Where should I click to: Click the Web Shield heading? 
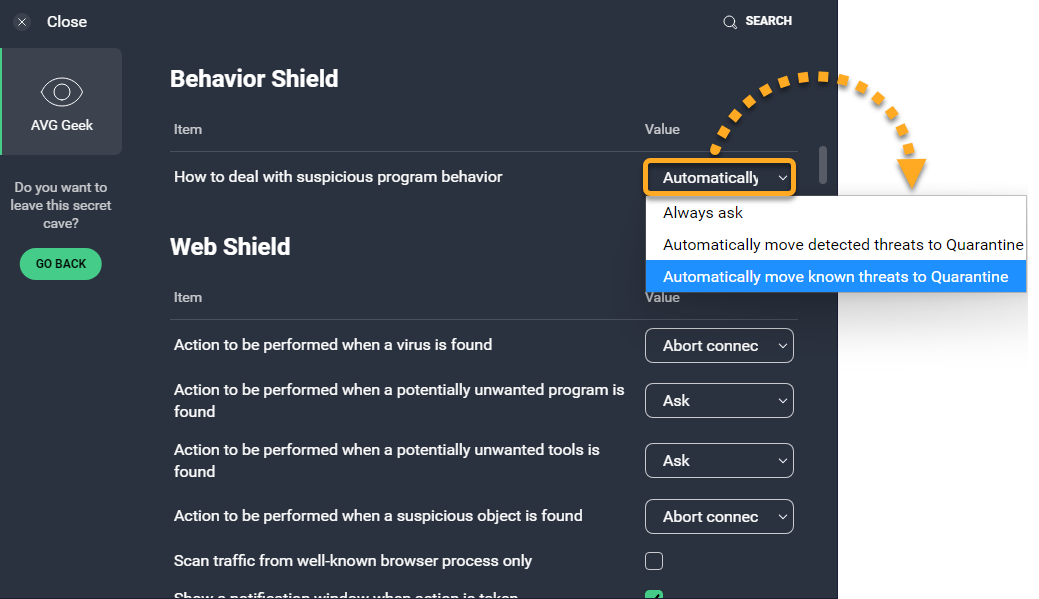click(230, 247)
